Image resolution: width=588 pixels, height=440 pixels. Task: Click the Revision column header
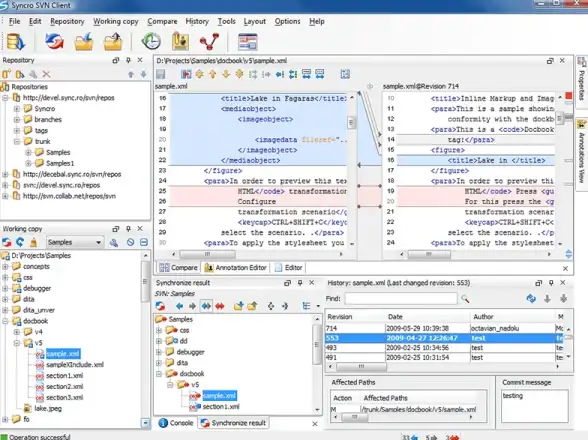coord(355,317)
